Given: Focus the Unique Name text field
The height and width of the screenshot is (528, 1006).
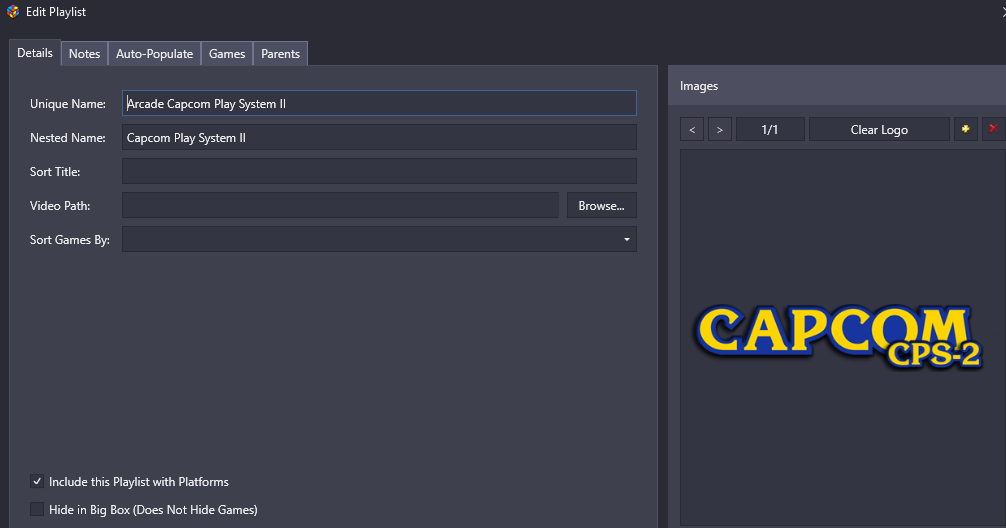Looking at the screenshot, I should [x=379, y=103].
